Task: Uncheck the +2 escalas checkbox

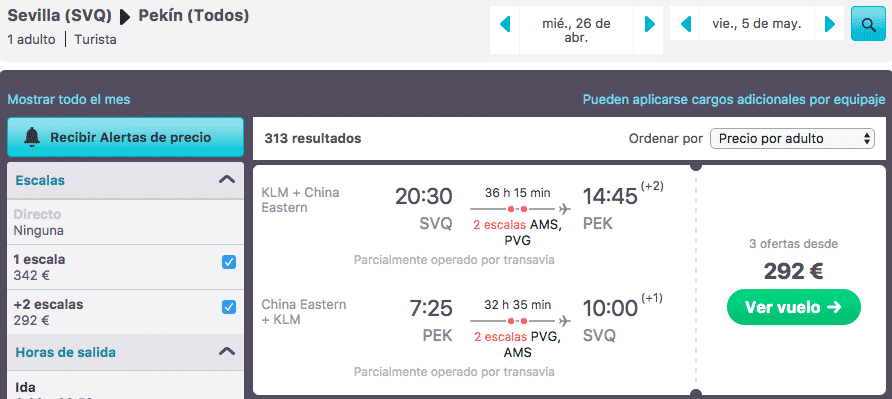Action: point(229,307)
